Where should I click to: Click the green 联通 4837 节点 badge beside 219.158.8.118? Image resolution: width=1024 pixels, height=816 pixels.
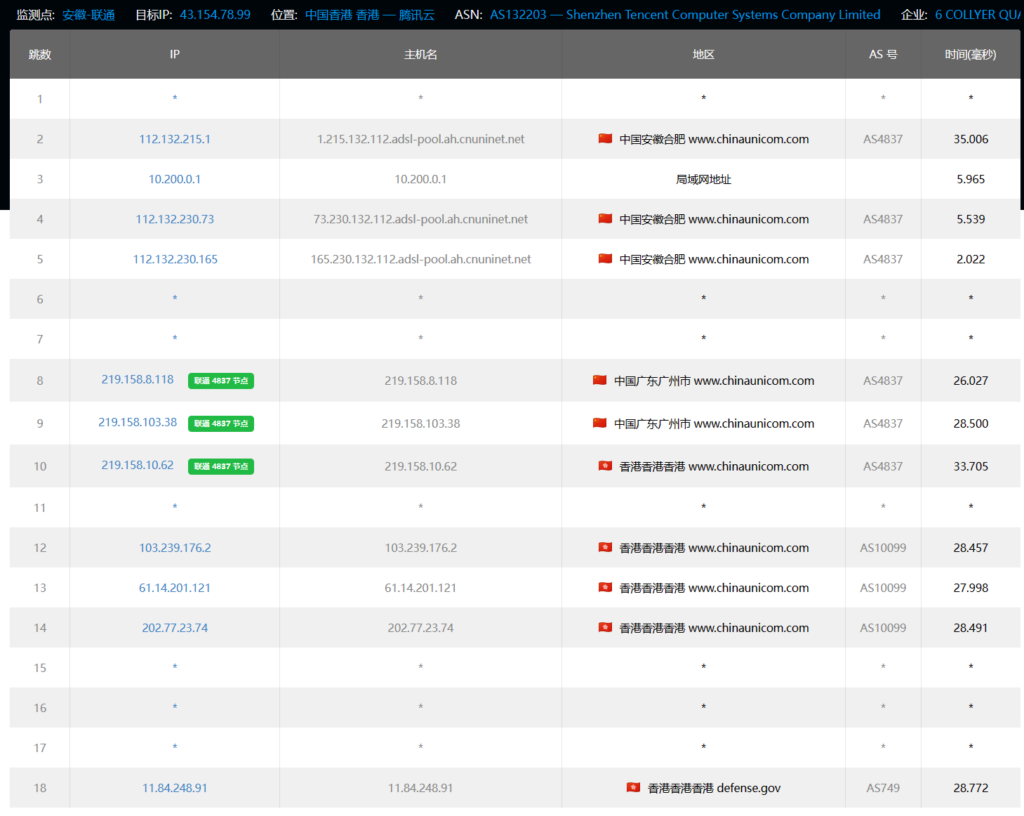(220, 381)
